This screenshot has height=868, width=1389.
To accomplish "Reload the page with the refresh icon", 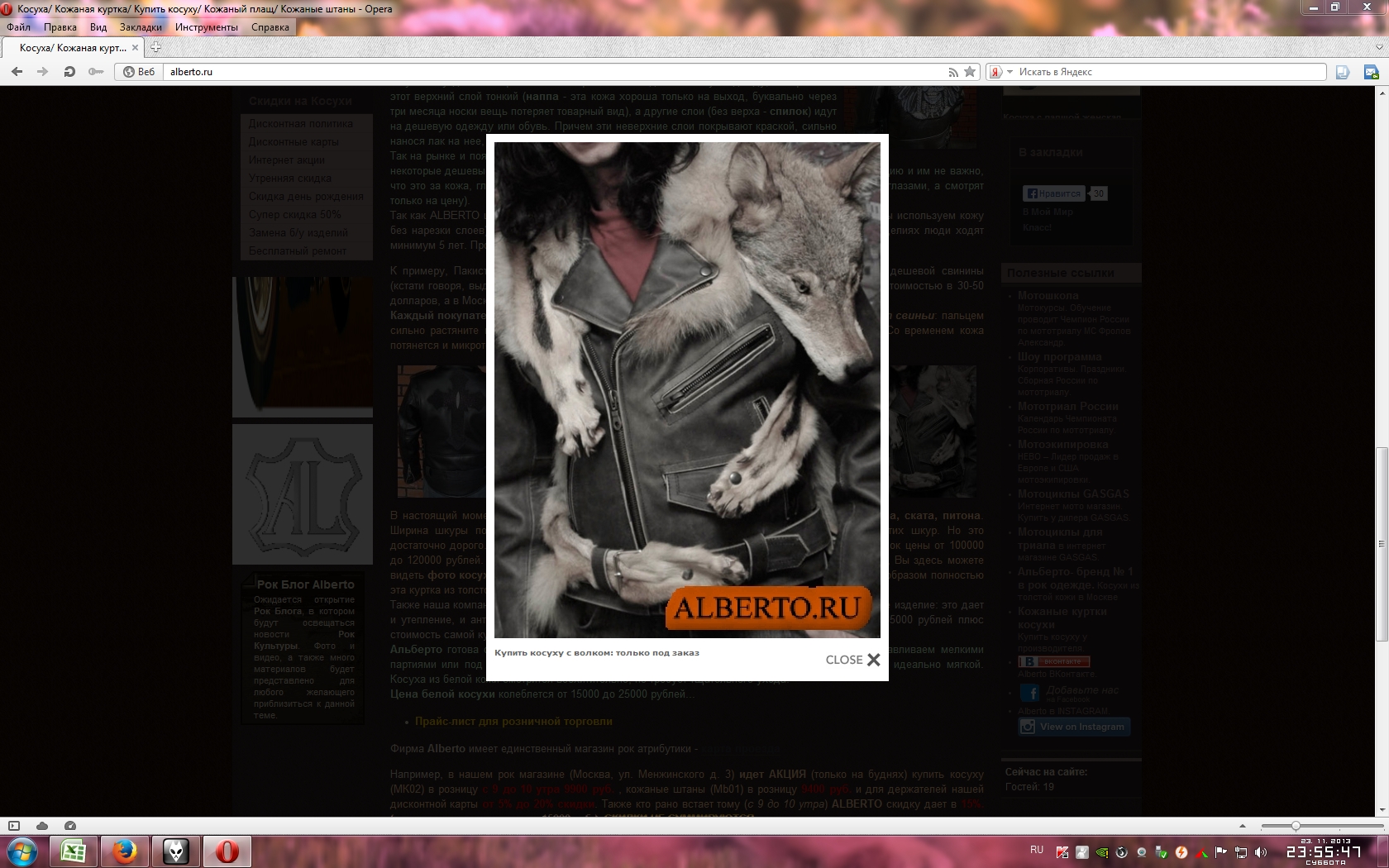I will click(69, 72).
